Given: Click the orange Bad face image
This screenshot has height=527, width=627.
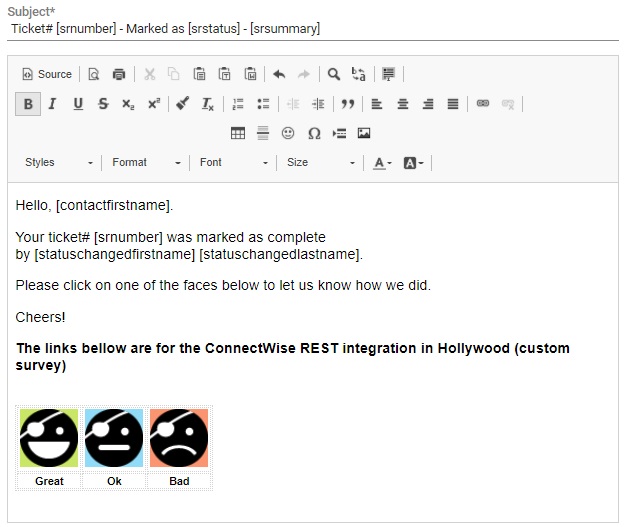Looking at the screenshot, I should click(179, 438).
